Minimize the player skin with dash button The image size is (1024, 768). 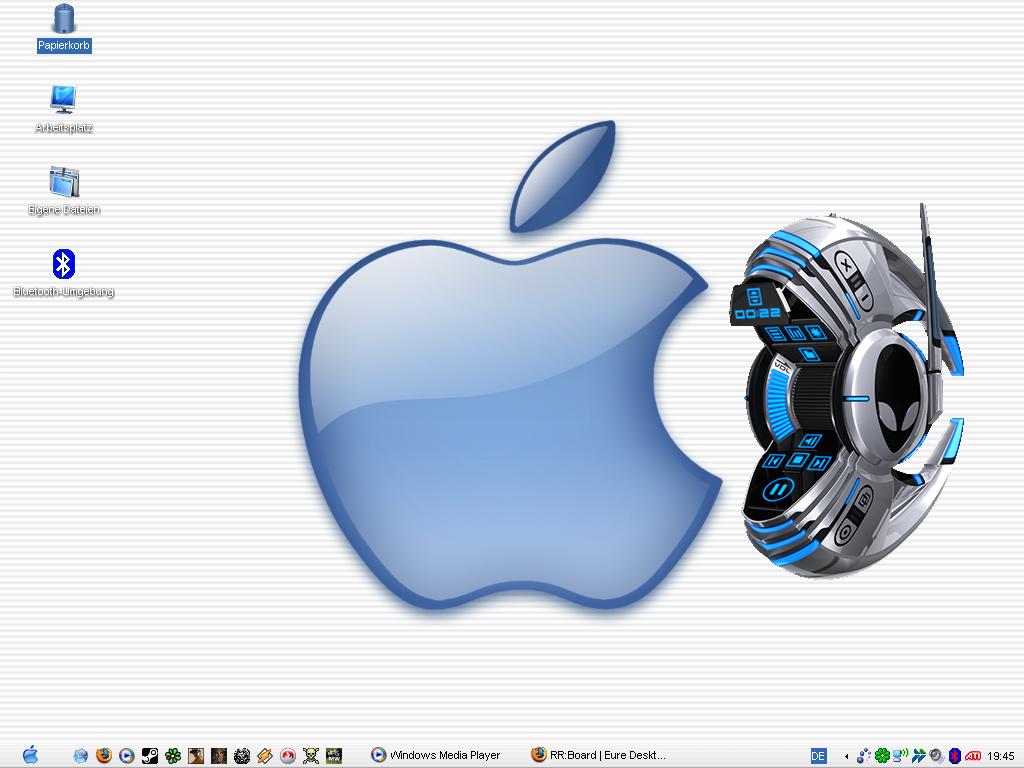tap(864, 298)
